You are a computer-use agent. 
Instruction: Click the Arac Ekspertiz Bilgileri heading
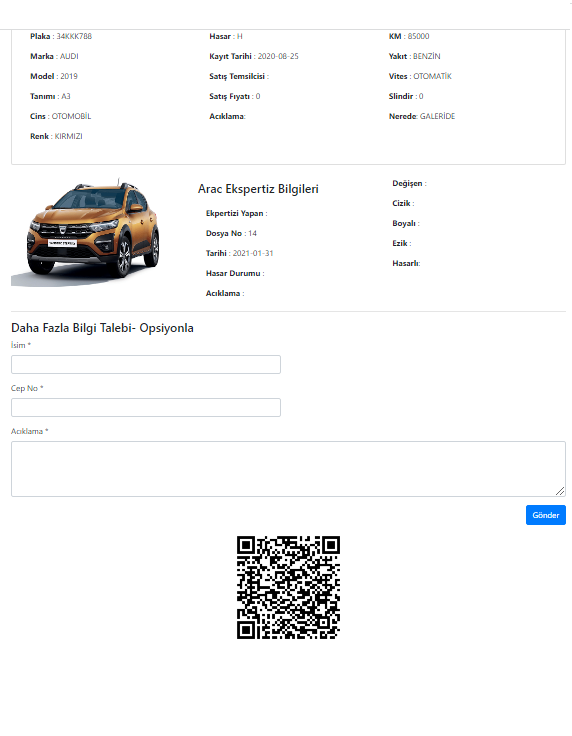coord(258,189)
